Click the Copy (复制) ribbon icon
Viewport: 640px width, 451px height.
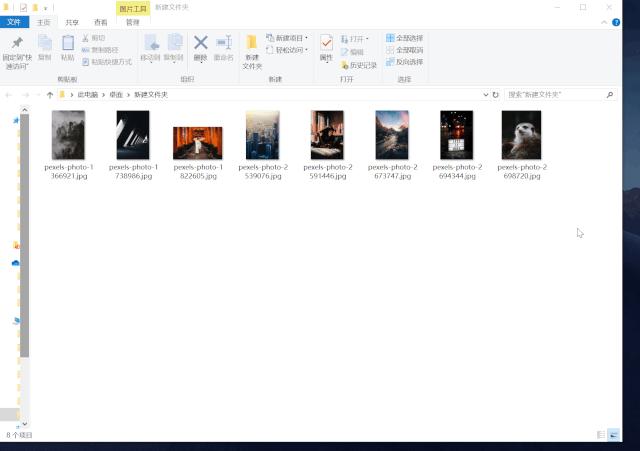coord(44,43)
